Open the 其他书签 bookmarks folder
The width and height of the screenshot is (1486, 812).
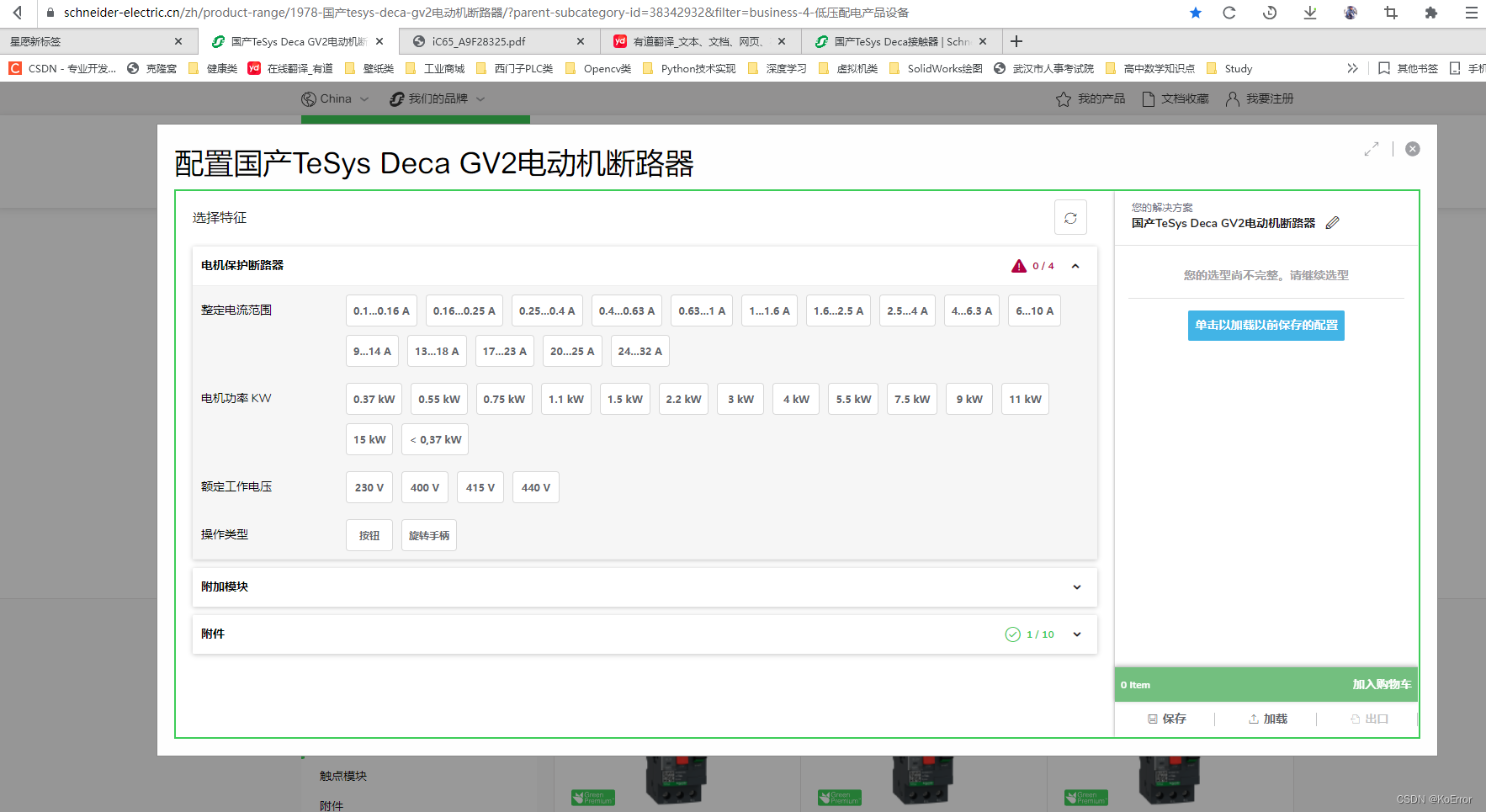pos(1408,68)
